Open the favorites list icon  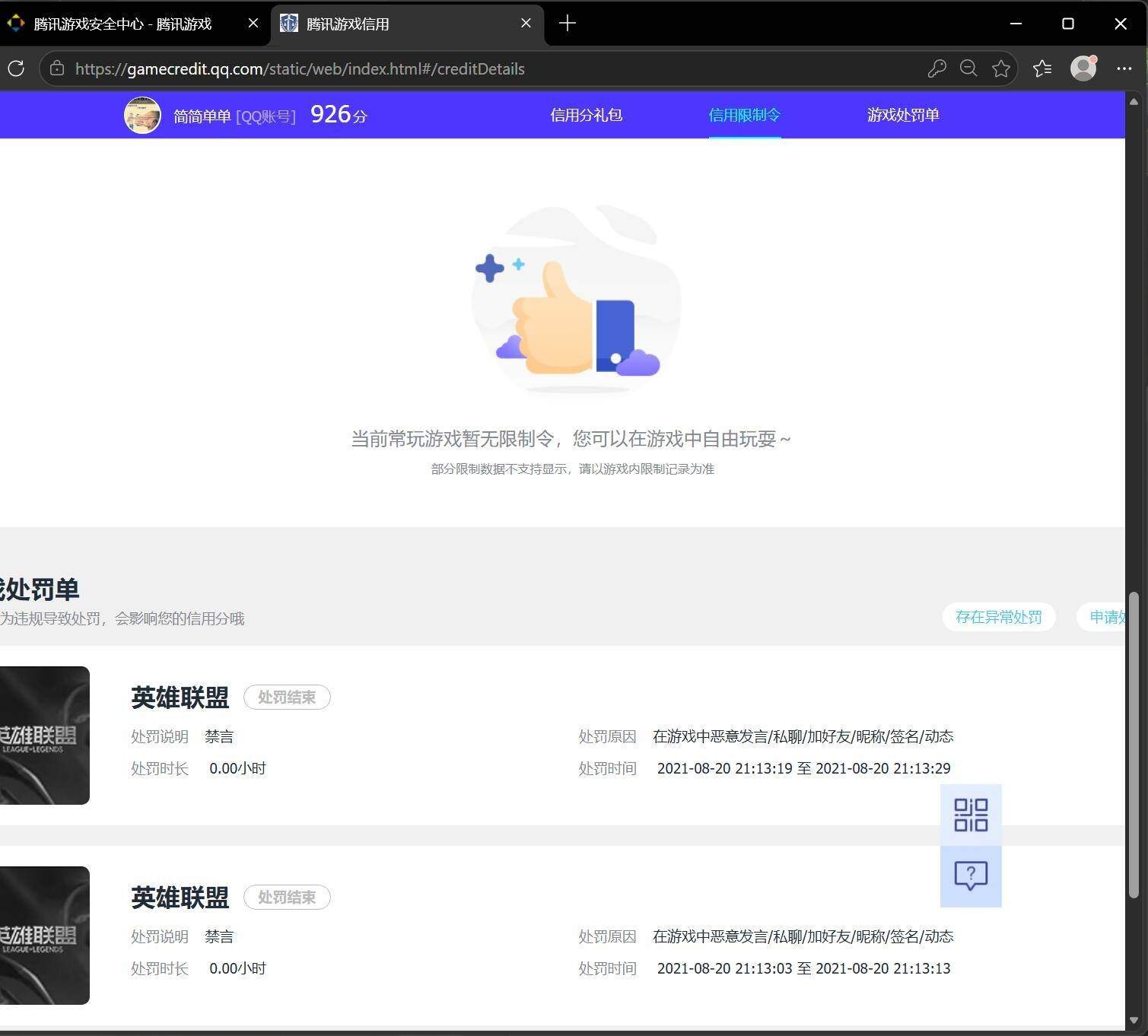point(1042,68)
